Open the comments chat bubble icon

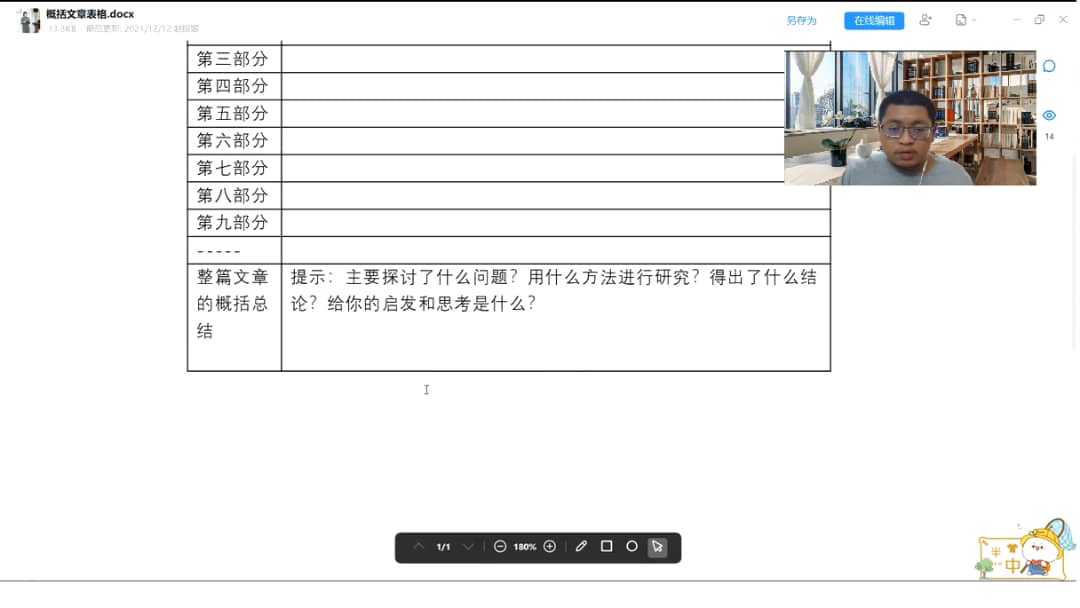[1049, 66]
